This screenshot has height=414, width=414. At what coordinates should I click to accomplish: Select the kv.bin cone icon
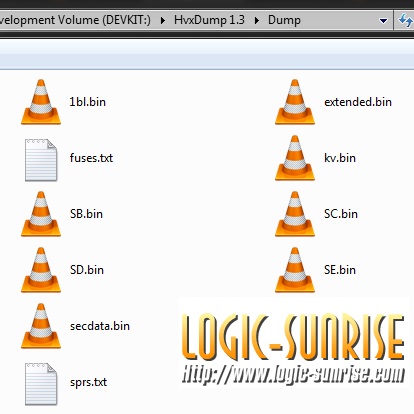tap(295, 158)
